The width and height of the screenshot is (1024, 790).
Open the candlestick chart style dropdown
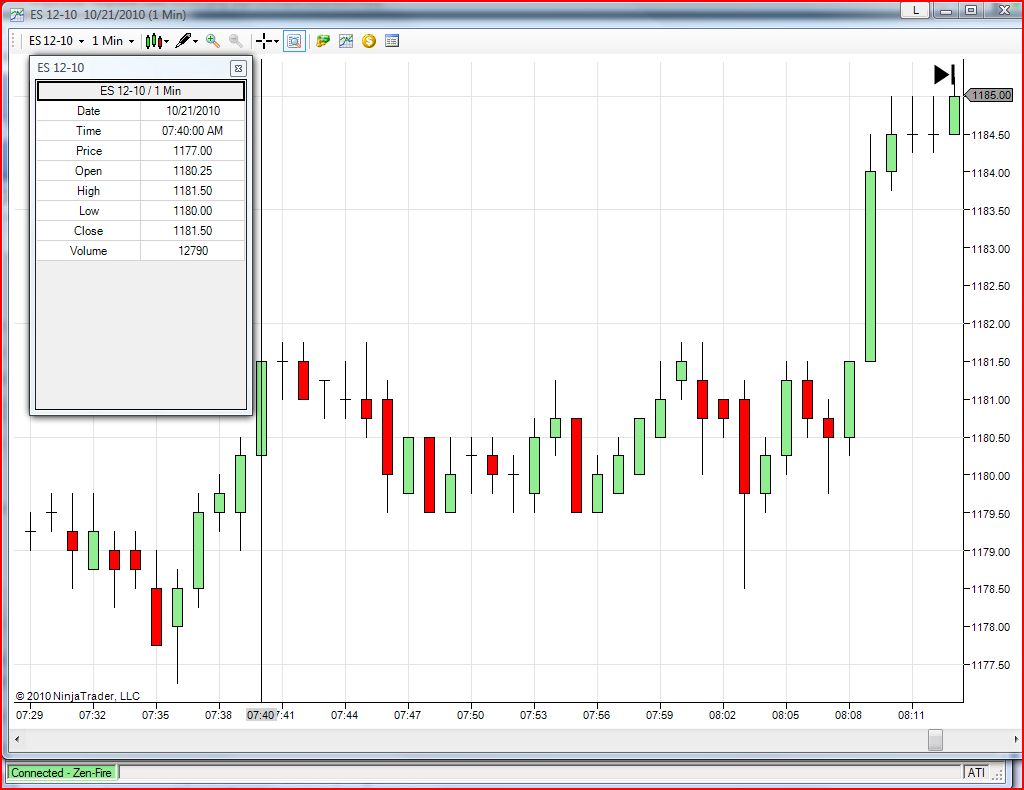pos(157,41)
